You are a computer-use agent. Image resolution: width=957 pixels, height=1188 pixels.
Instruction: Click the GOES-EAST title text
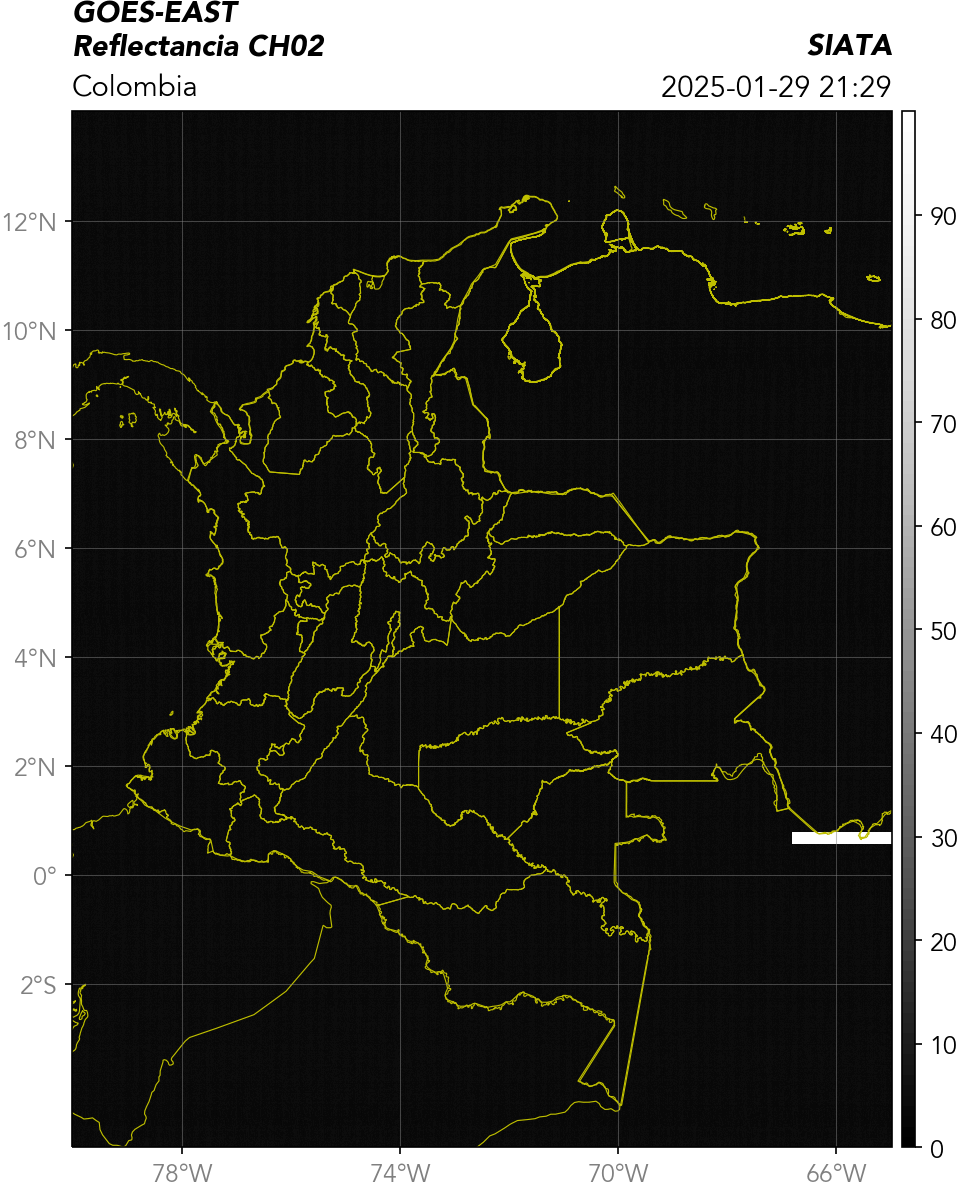tap(155, 12)
